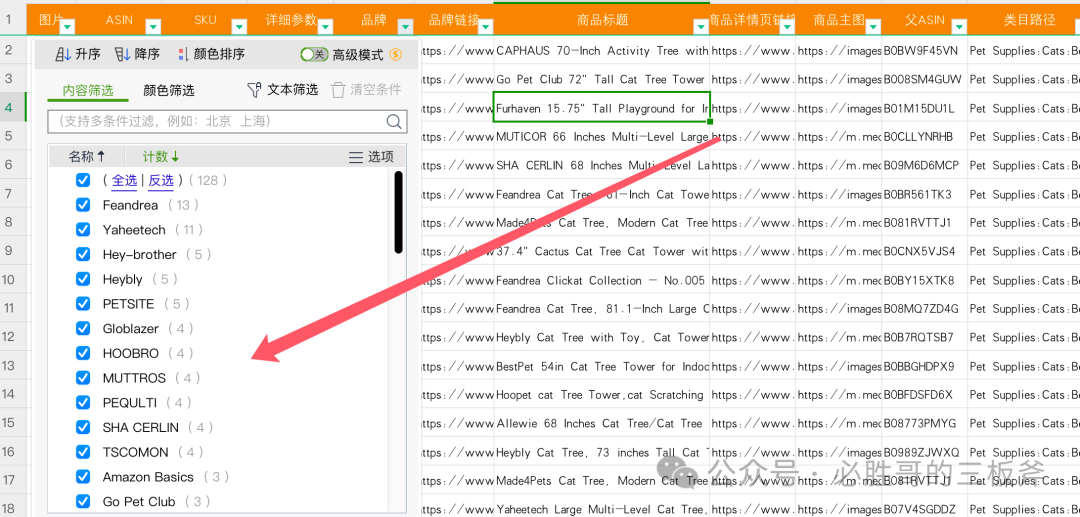
Task: Click the Furhaven 15.75" Tall Playground title cell
Action: [601, 108]
